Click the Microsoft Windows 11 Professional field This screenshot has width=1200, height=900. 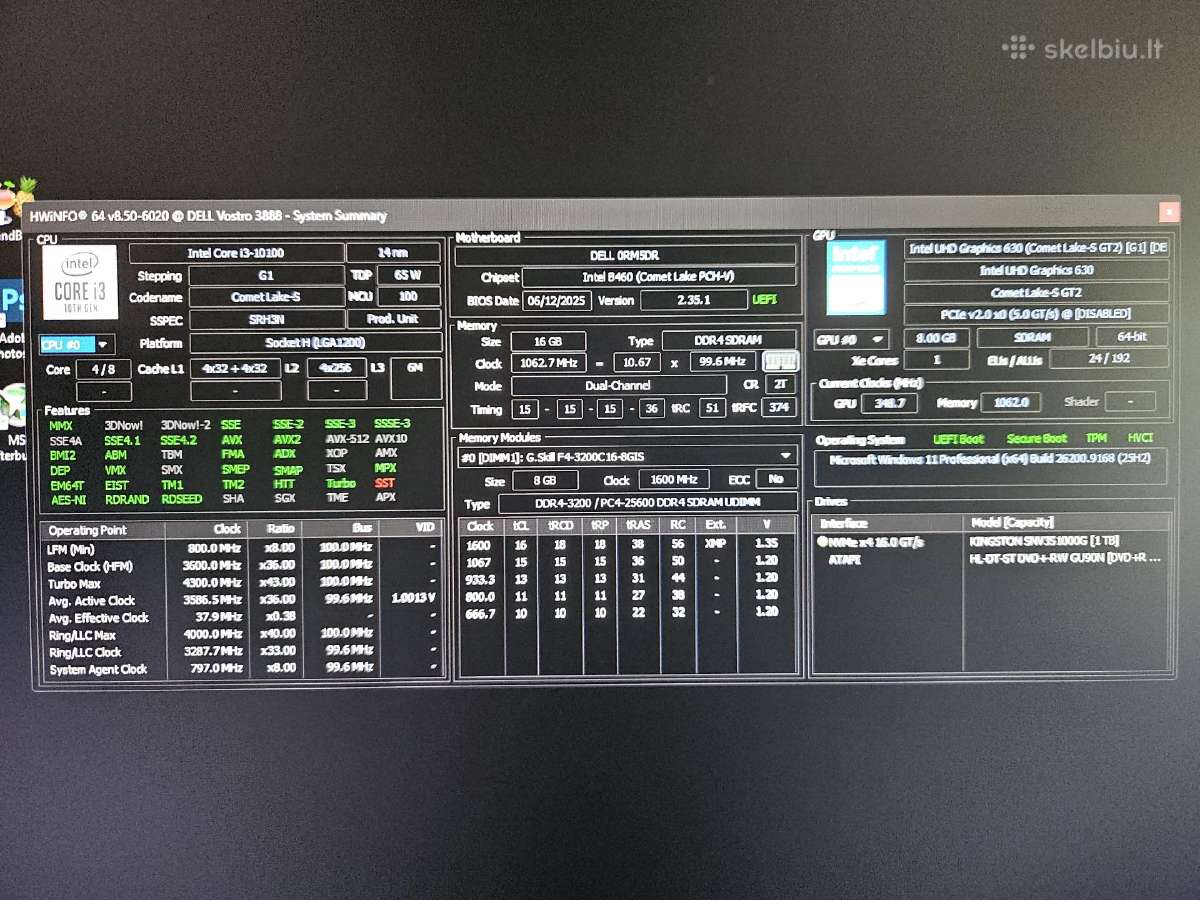click(990, 466)
